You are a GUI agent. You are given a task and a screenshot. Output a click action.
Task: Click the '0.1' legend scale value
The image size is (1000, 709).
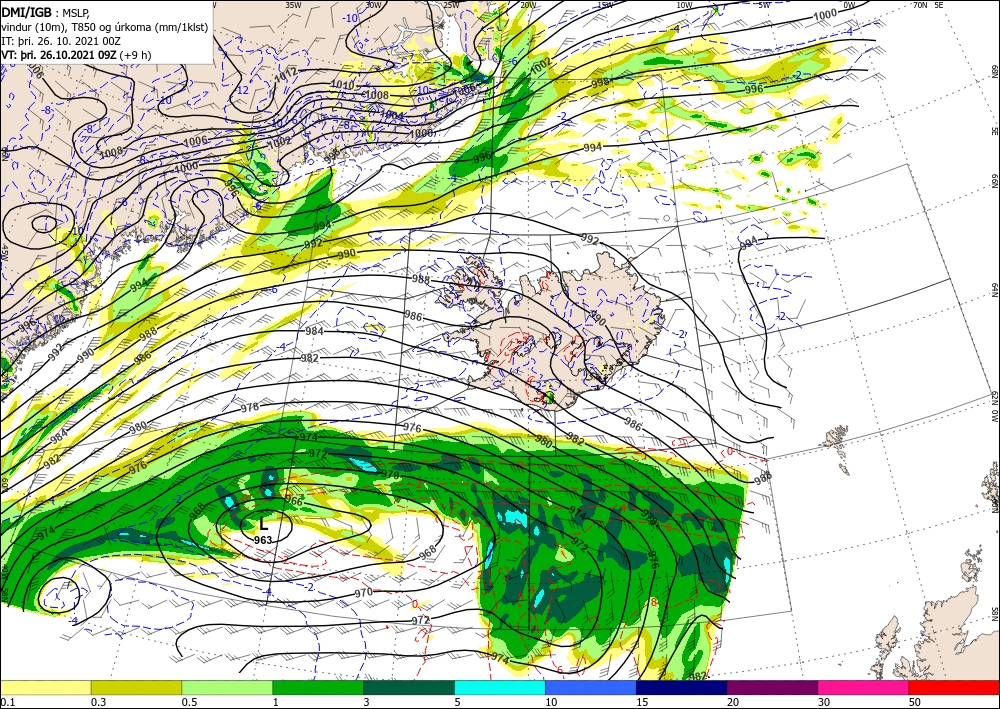click(6, 702)
